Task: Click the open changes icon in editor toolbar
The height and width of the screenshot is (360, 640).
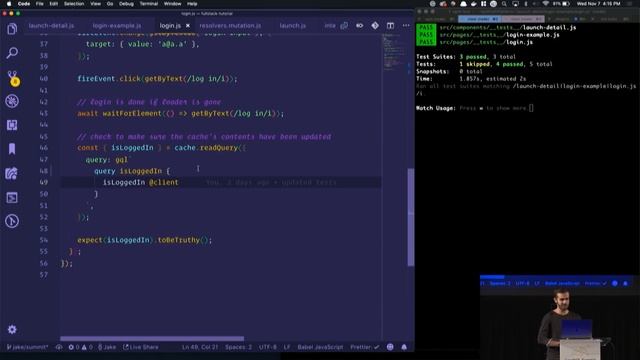Action: (344, 25)
